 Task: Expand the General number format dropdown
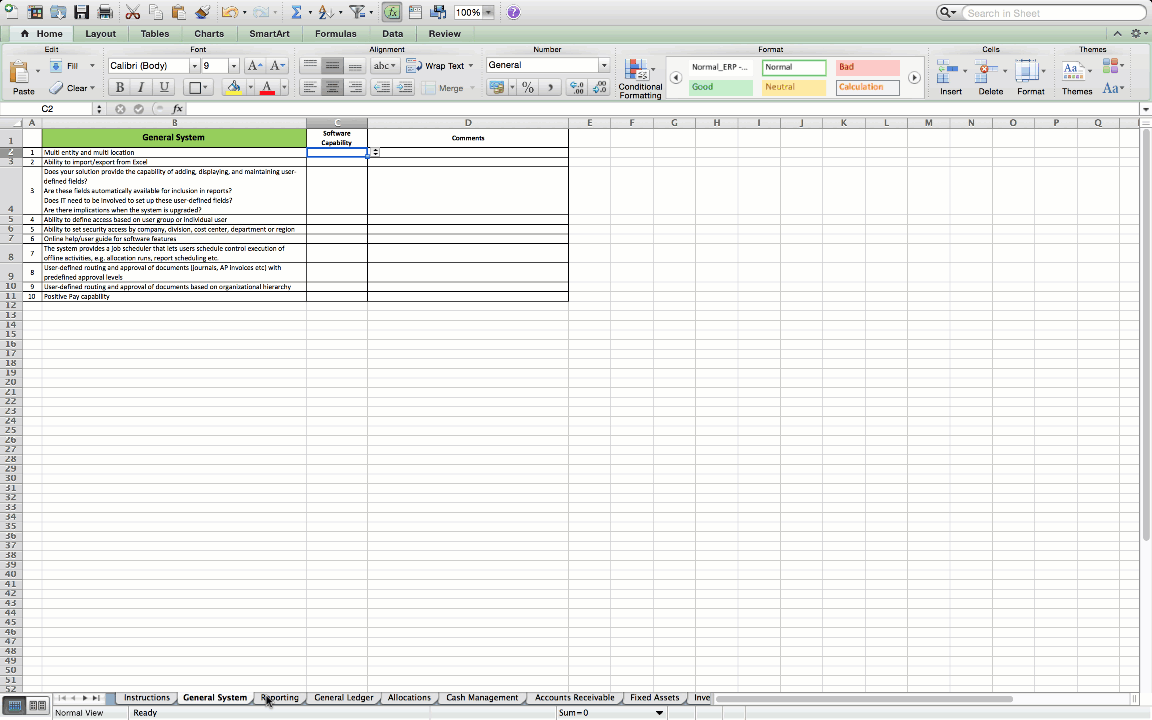603,66
